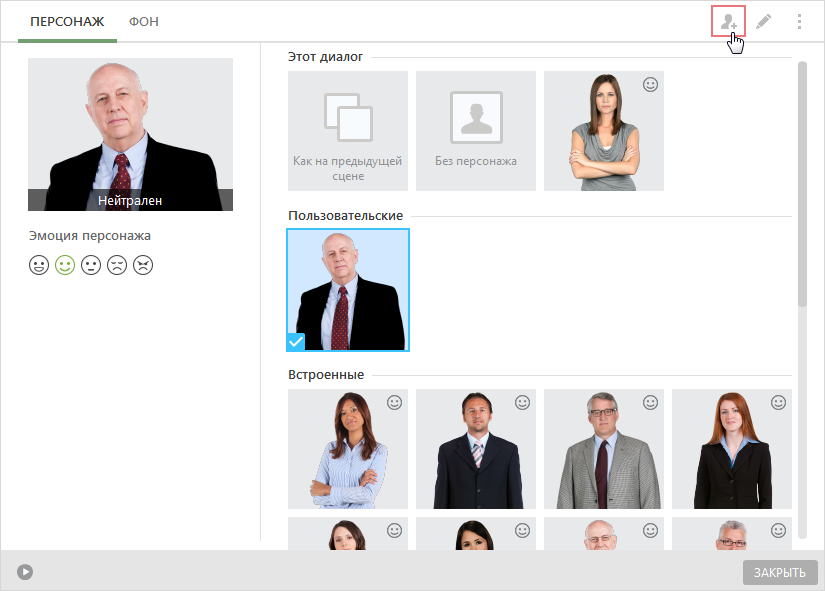Select the angry emotion face
825x591 pixels.
(x=143, y=265)
